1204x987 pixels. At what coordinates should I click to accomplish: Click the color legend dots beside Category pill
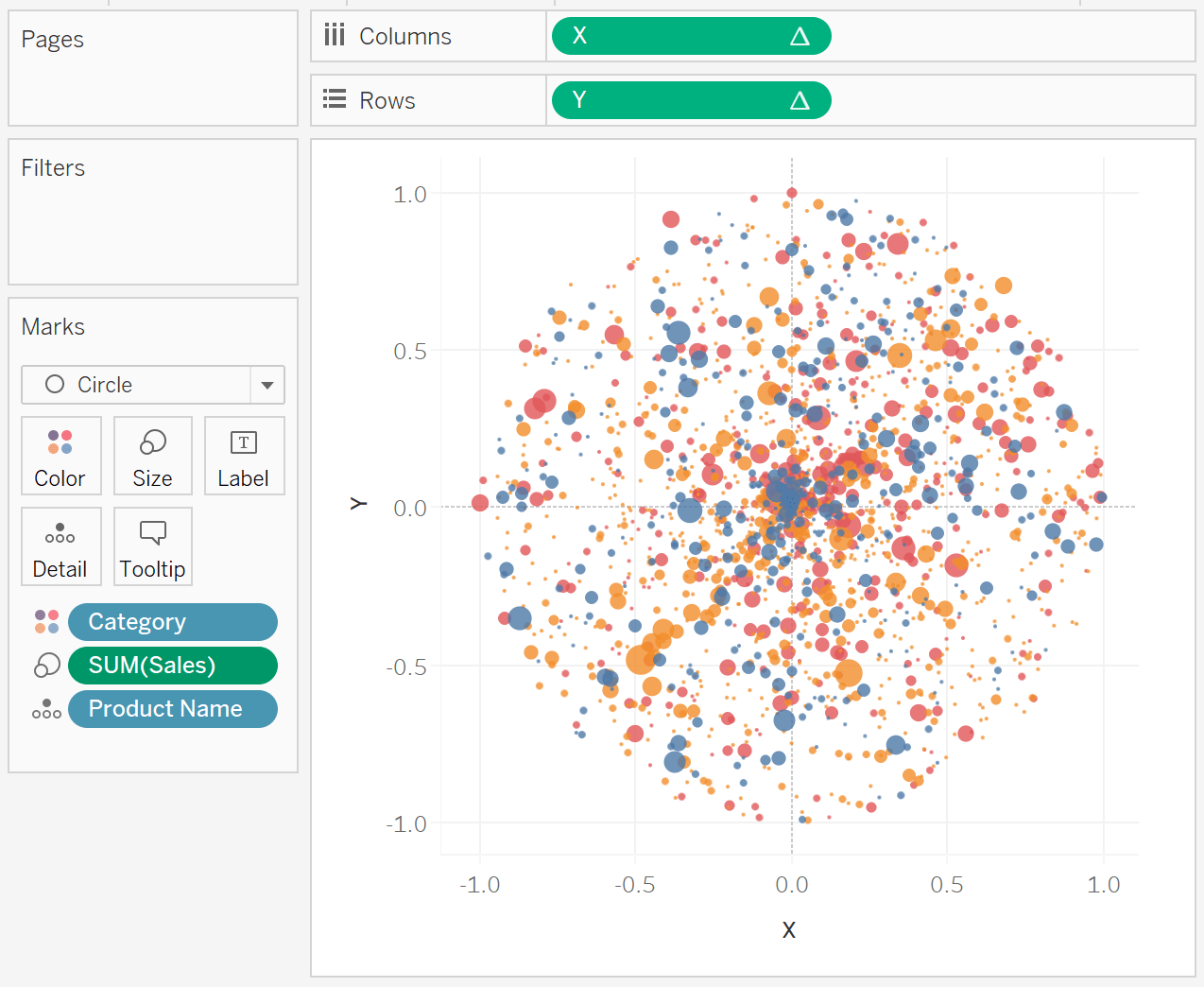[x=46, y=621]
